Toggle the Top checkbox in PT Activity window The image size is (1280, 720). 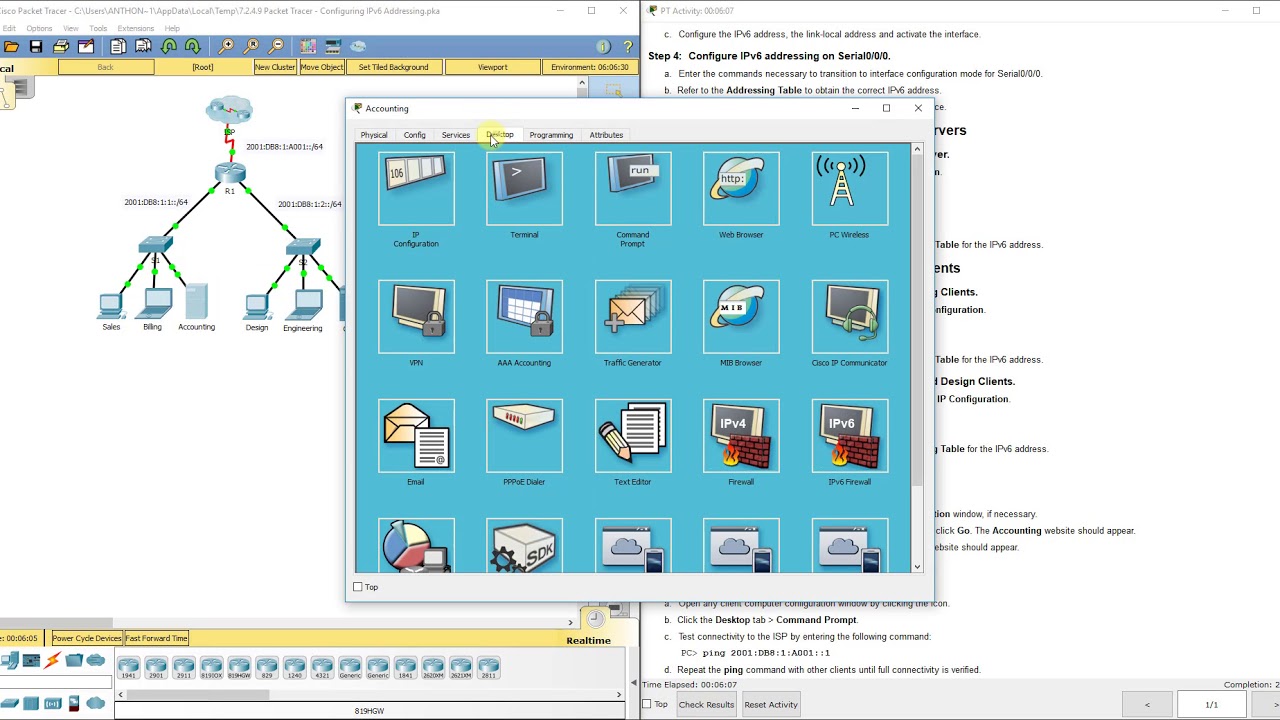647,704
